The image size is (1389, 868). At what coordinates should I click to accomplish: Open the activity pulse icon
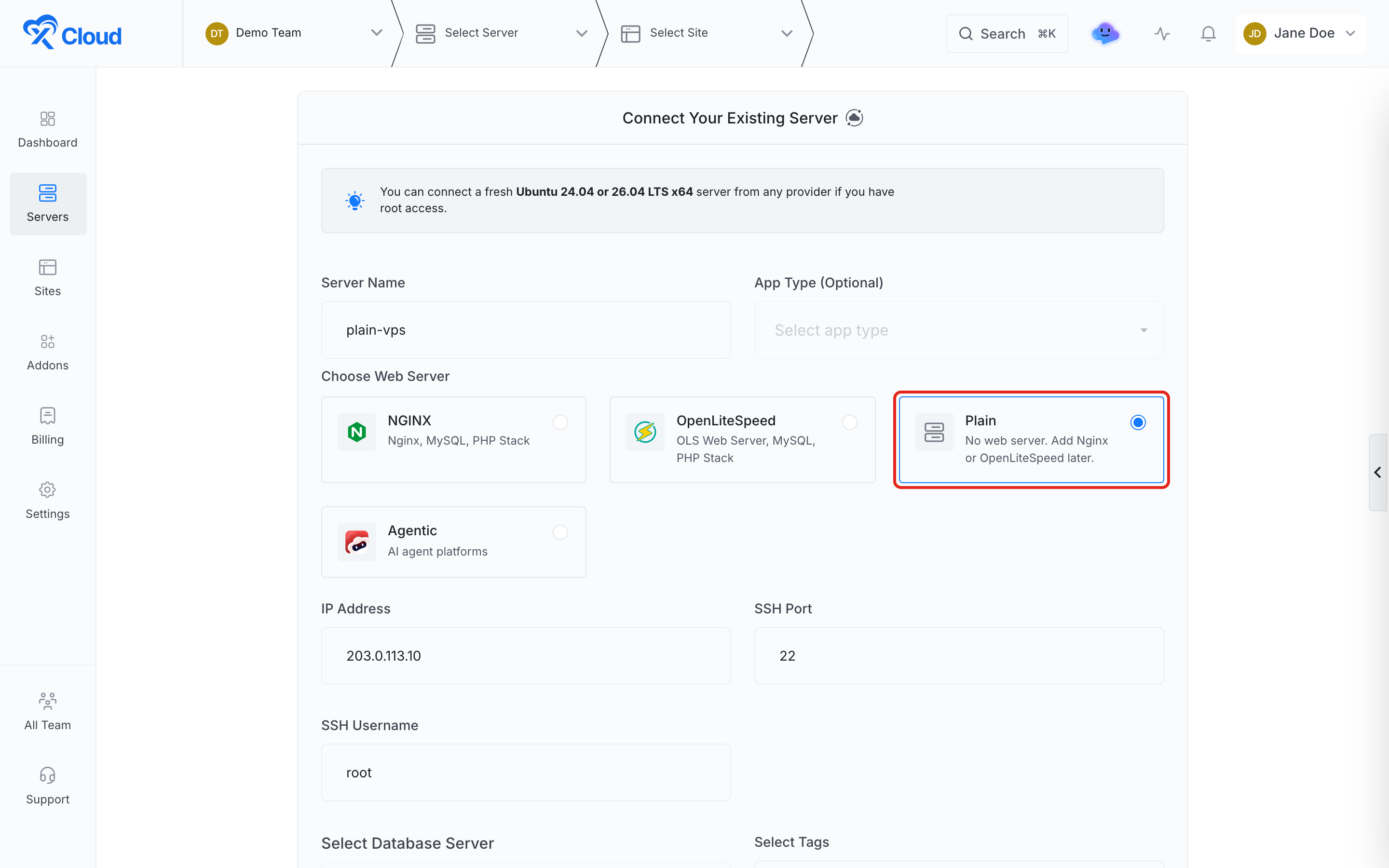tap(1162, 34)
